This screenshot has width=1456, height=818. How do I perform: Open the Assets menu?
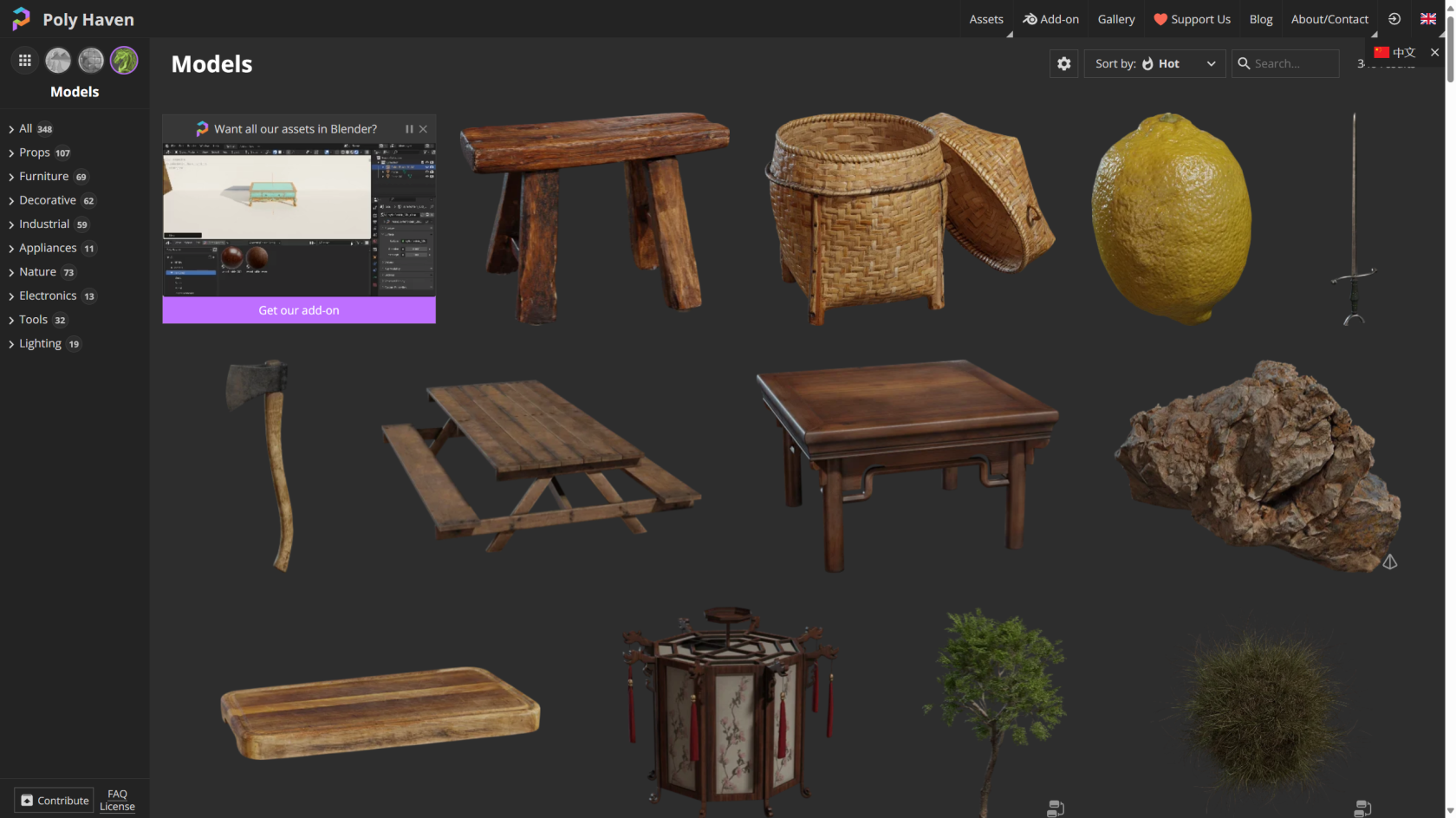[986, 19]
